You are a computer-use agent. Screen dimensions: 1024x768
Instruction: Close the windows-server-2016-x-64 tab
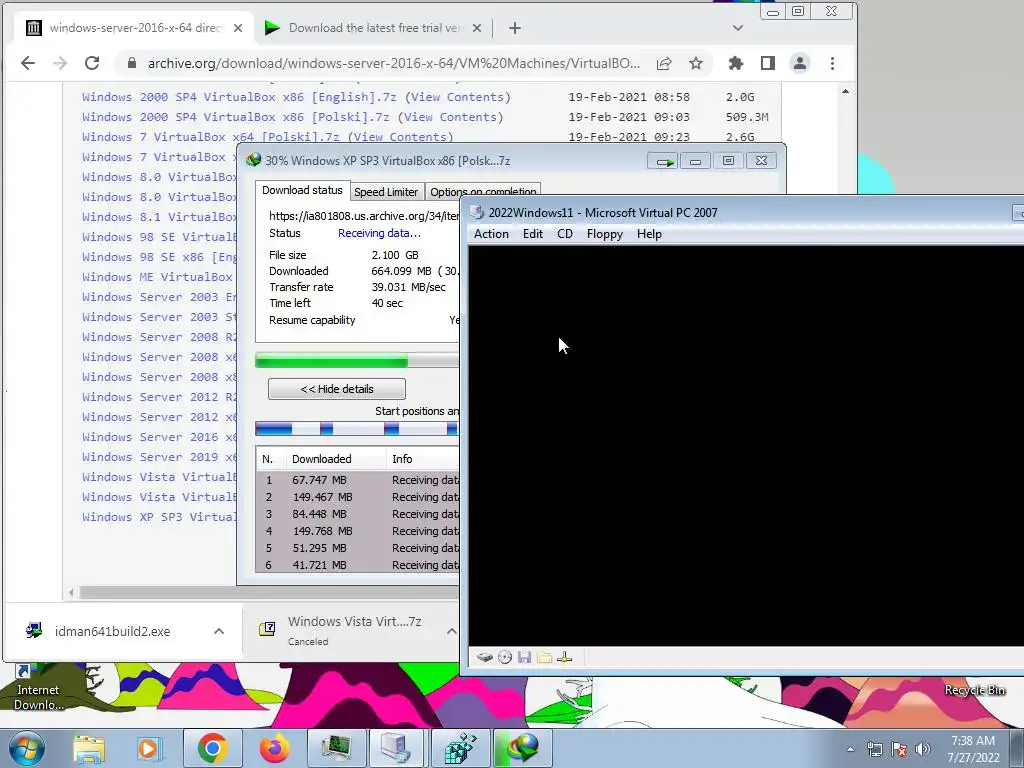coord(238,28)
